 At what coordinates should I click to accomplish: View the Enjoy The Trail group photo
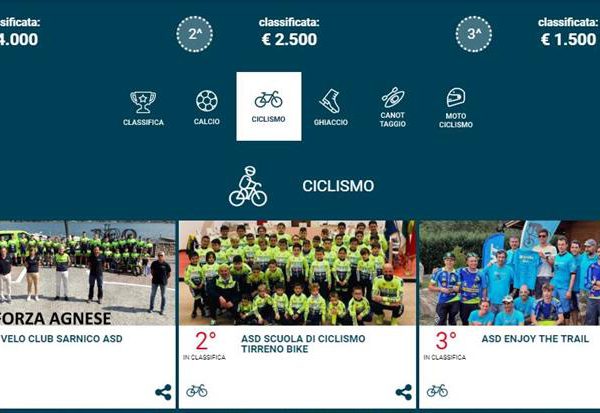tap(510, 273)
